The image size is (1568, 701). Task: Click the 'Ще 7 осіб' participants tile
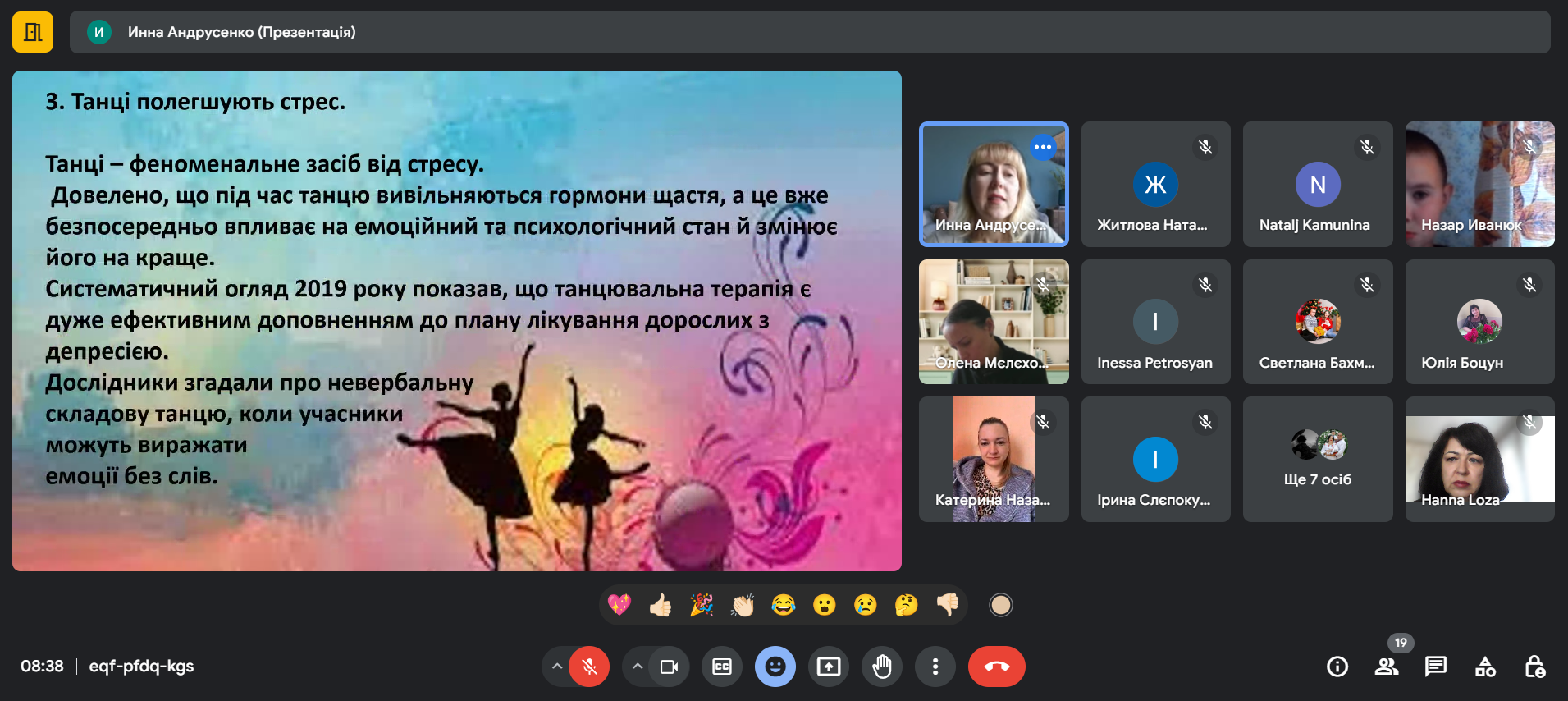point(1318,459)
